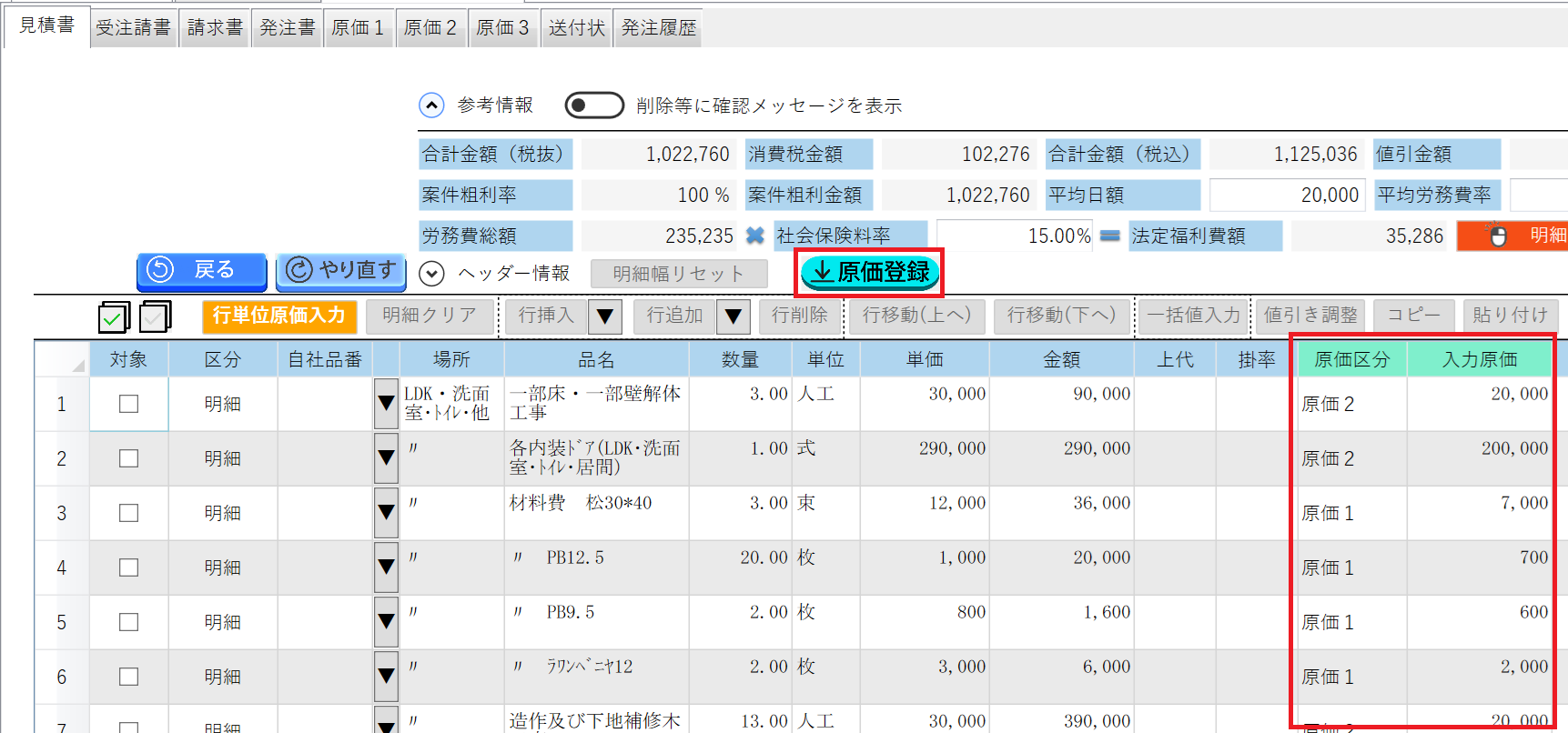1568x733 pixels.
Task: Check the 対象 checkbox in row 5
Action: tap(129, 622)
